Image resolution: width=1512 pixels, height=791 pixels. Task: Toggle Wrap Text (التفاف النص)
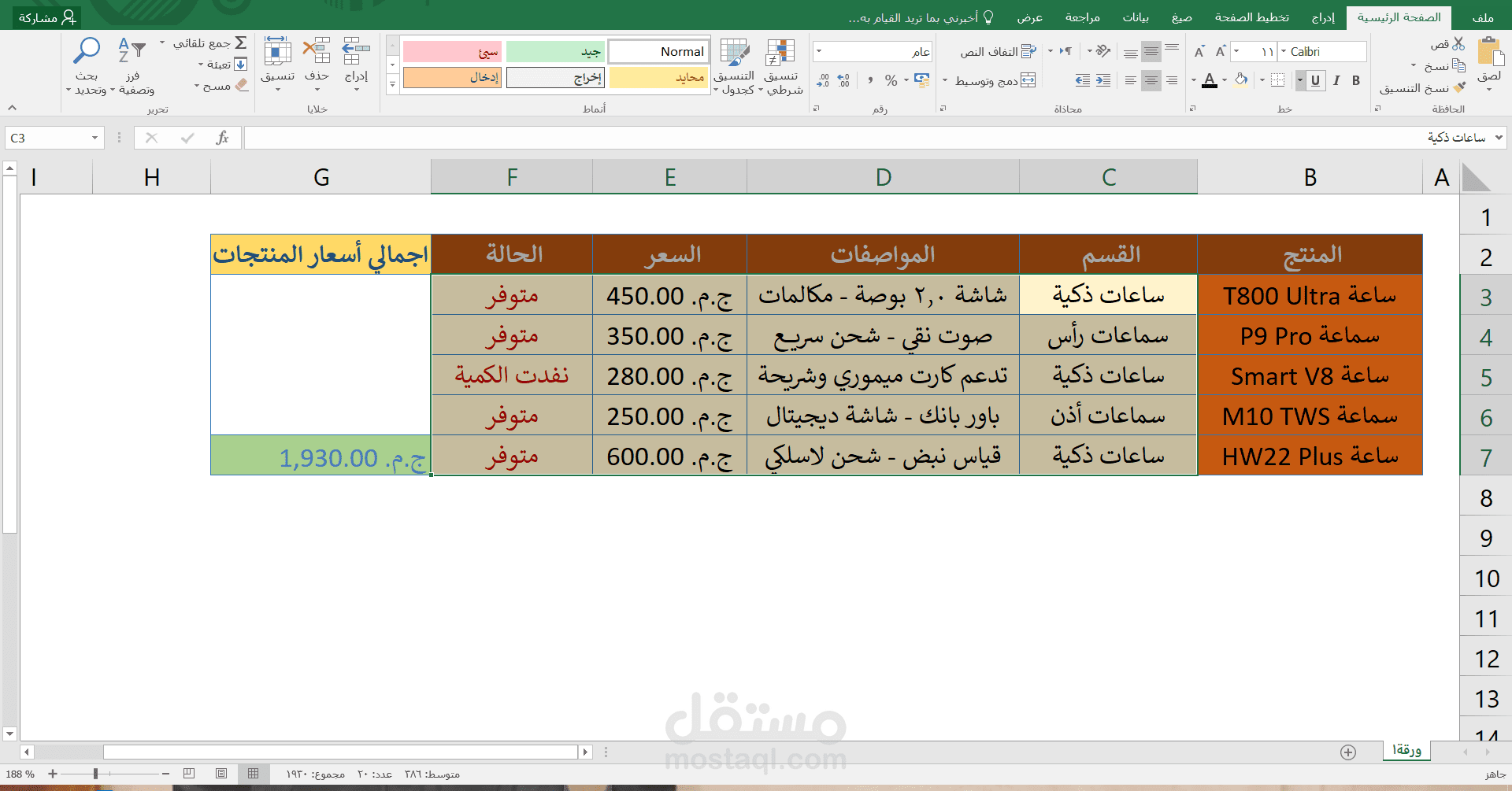(x=998, y=52)
